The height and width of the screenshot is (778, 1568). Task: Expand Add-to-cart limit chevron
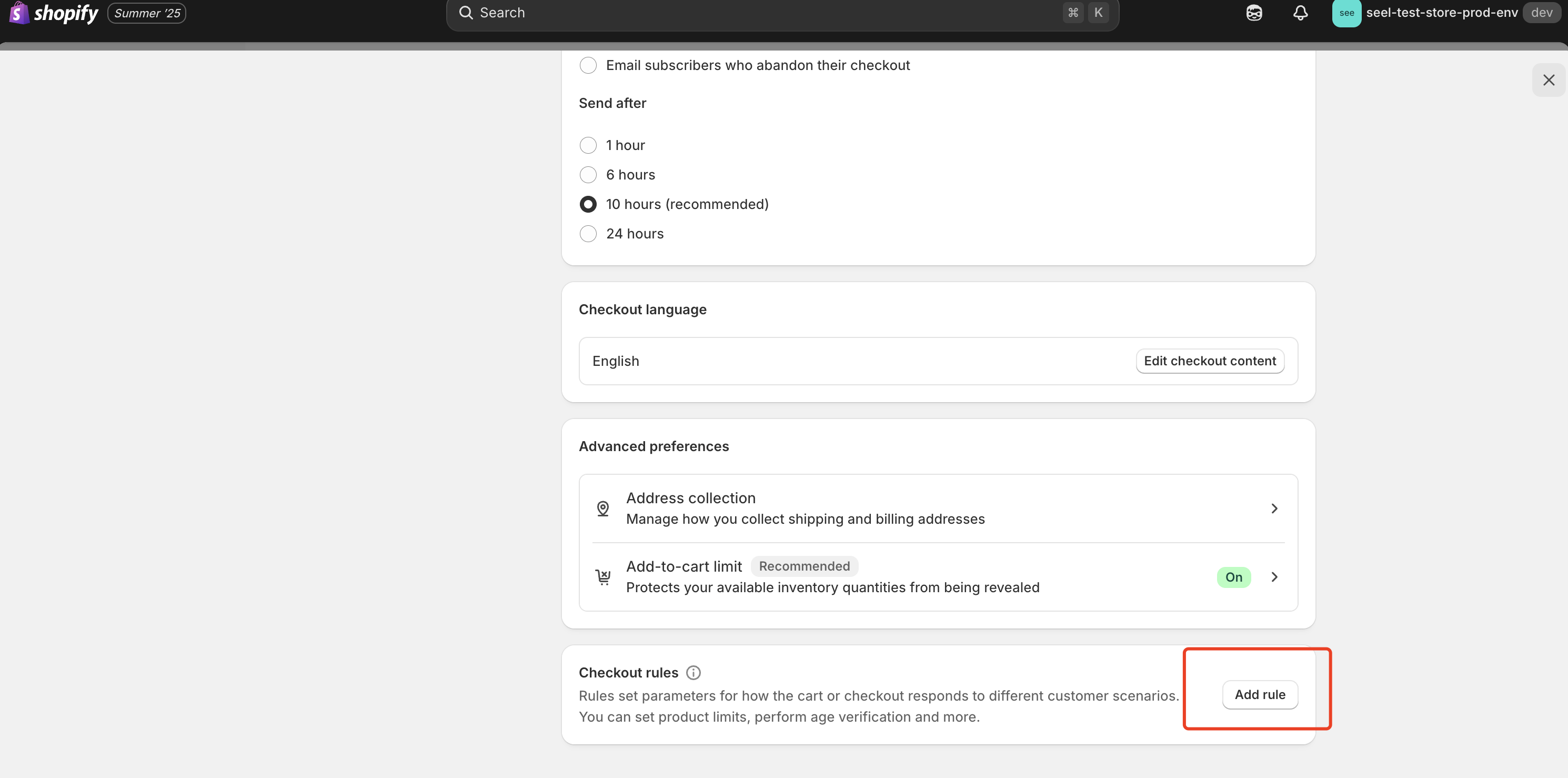[1274, 576]
